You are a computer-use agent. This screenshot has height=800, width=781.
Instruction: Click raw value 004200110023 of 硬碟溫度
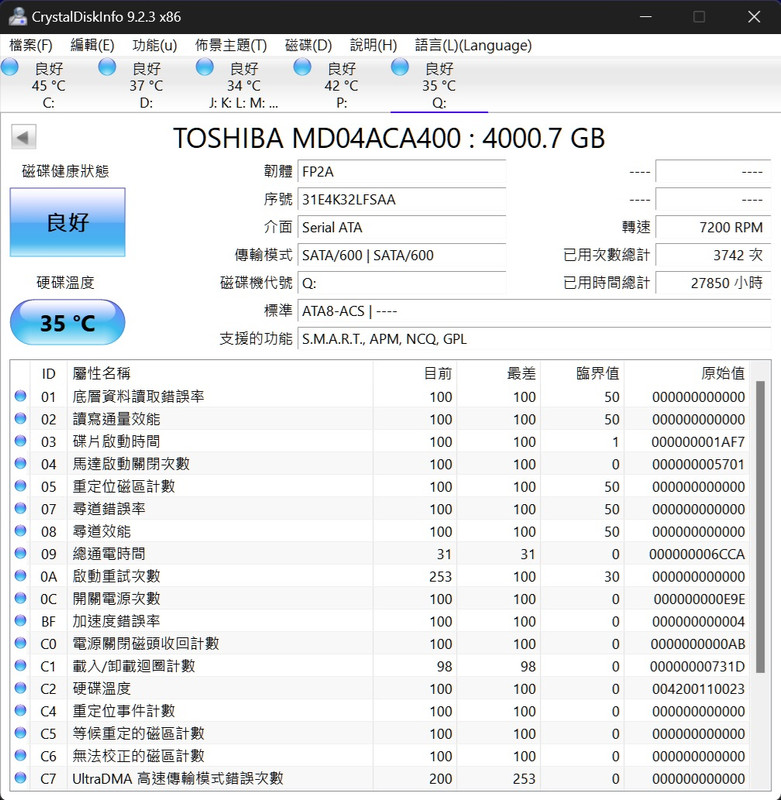click(698, 689)
